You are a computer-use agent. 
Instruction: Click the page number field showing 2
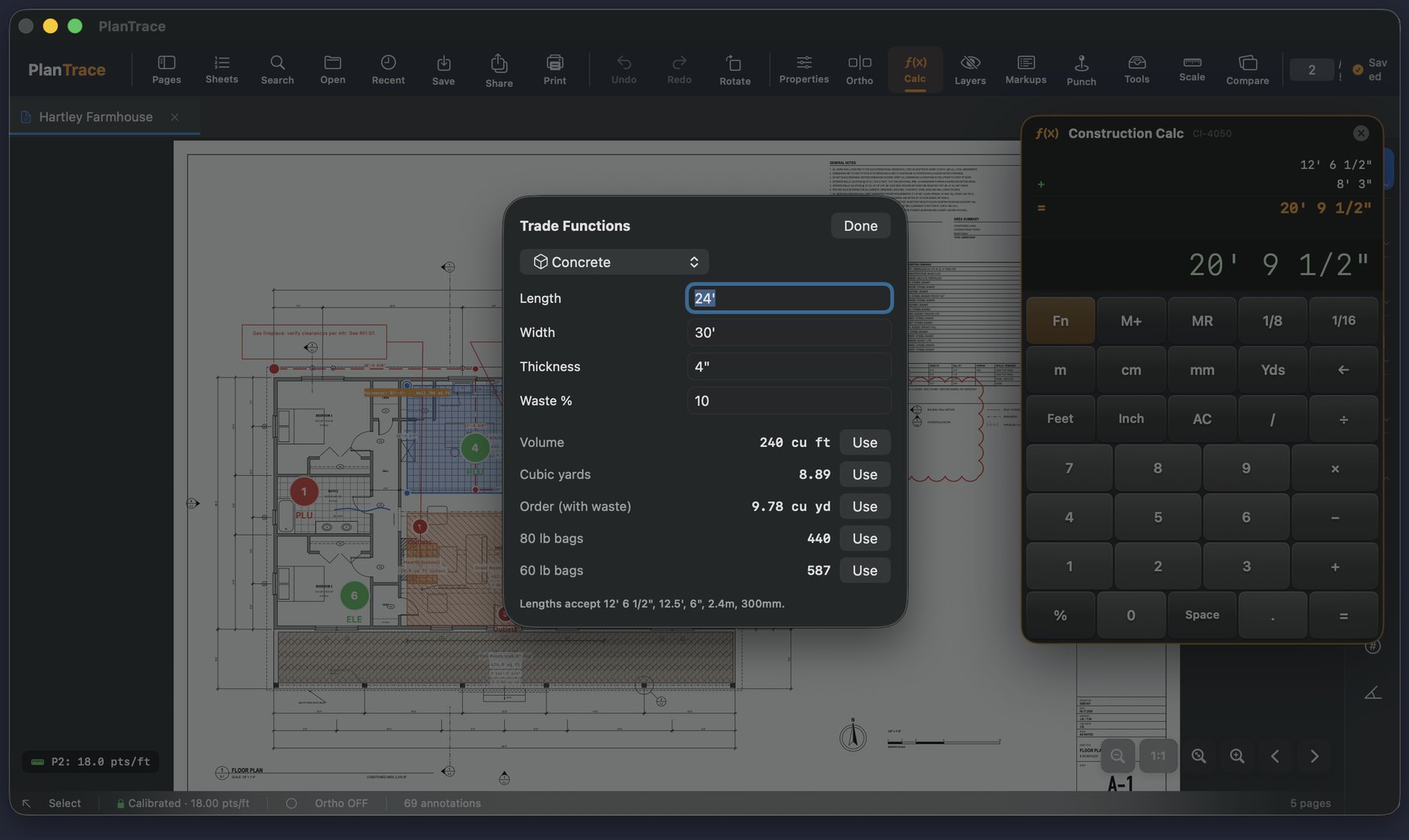tap(1311, 70)
